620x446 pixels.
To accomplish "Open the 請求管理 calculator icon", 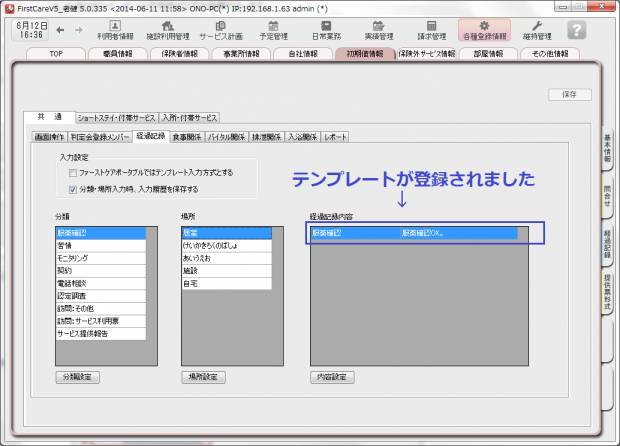I will point(431,29).
